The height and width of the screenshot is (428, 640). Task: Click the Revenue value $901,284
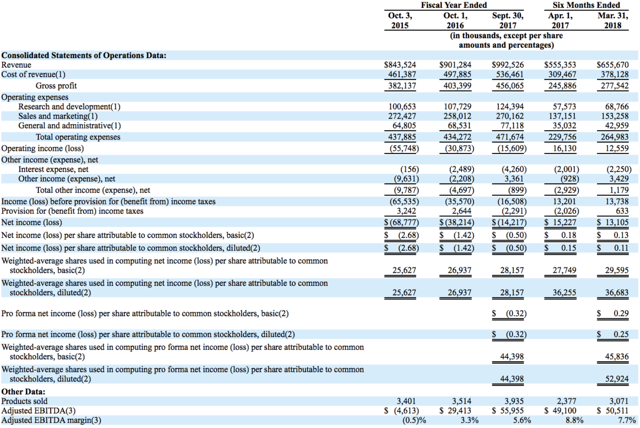click(455, 65)
